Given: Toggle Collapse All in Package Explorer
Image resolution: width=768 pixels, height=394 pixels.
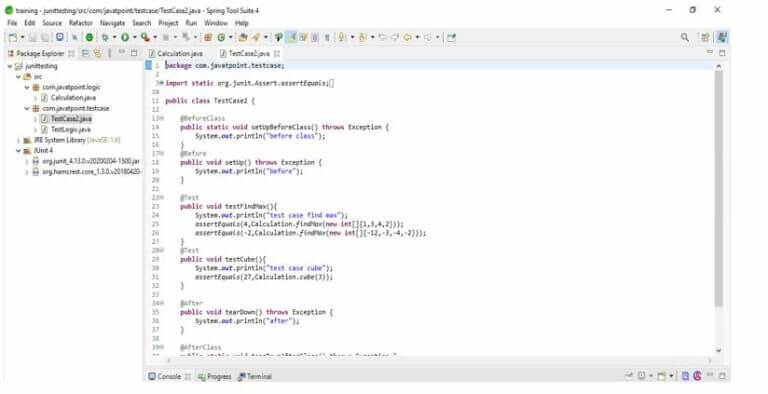Looking at the screenshot, I should point(85,53).
